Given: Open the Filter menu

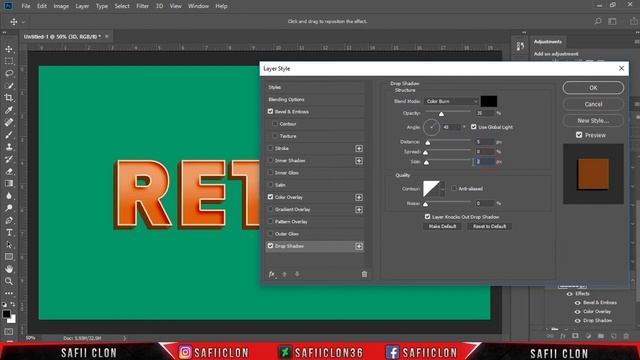Looking at the screenshot, I should click(x=142, y=6).
